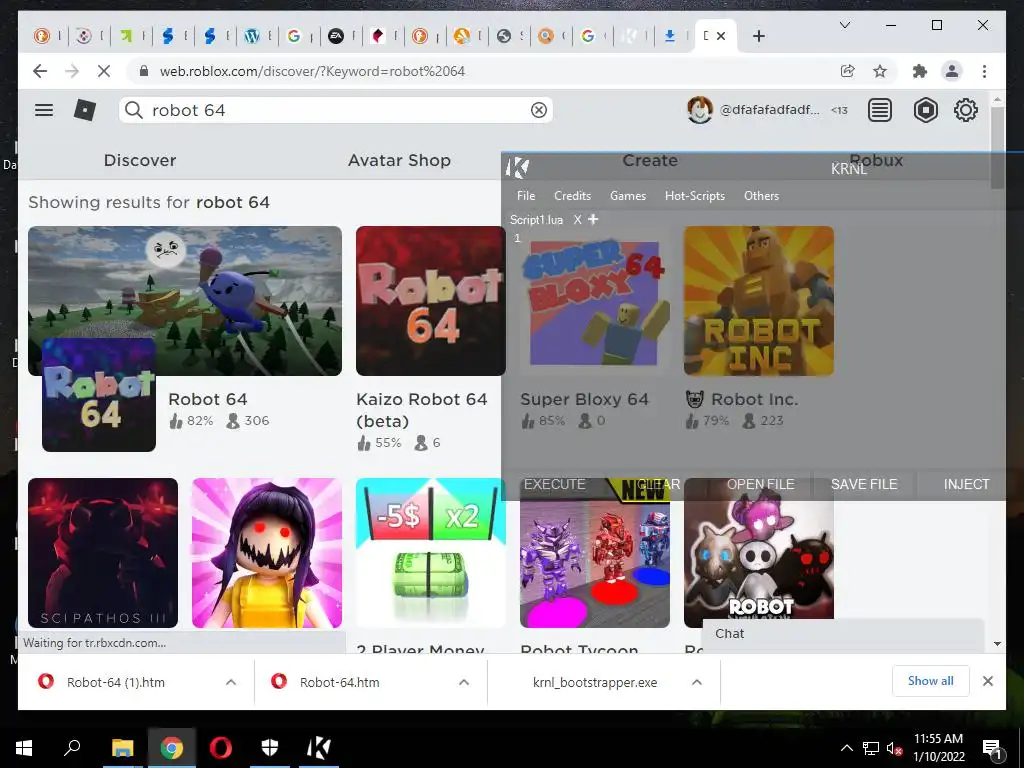
Task: Open the KRNL File menu
Action: tap(526, 195)
